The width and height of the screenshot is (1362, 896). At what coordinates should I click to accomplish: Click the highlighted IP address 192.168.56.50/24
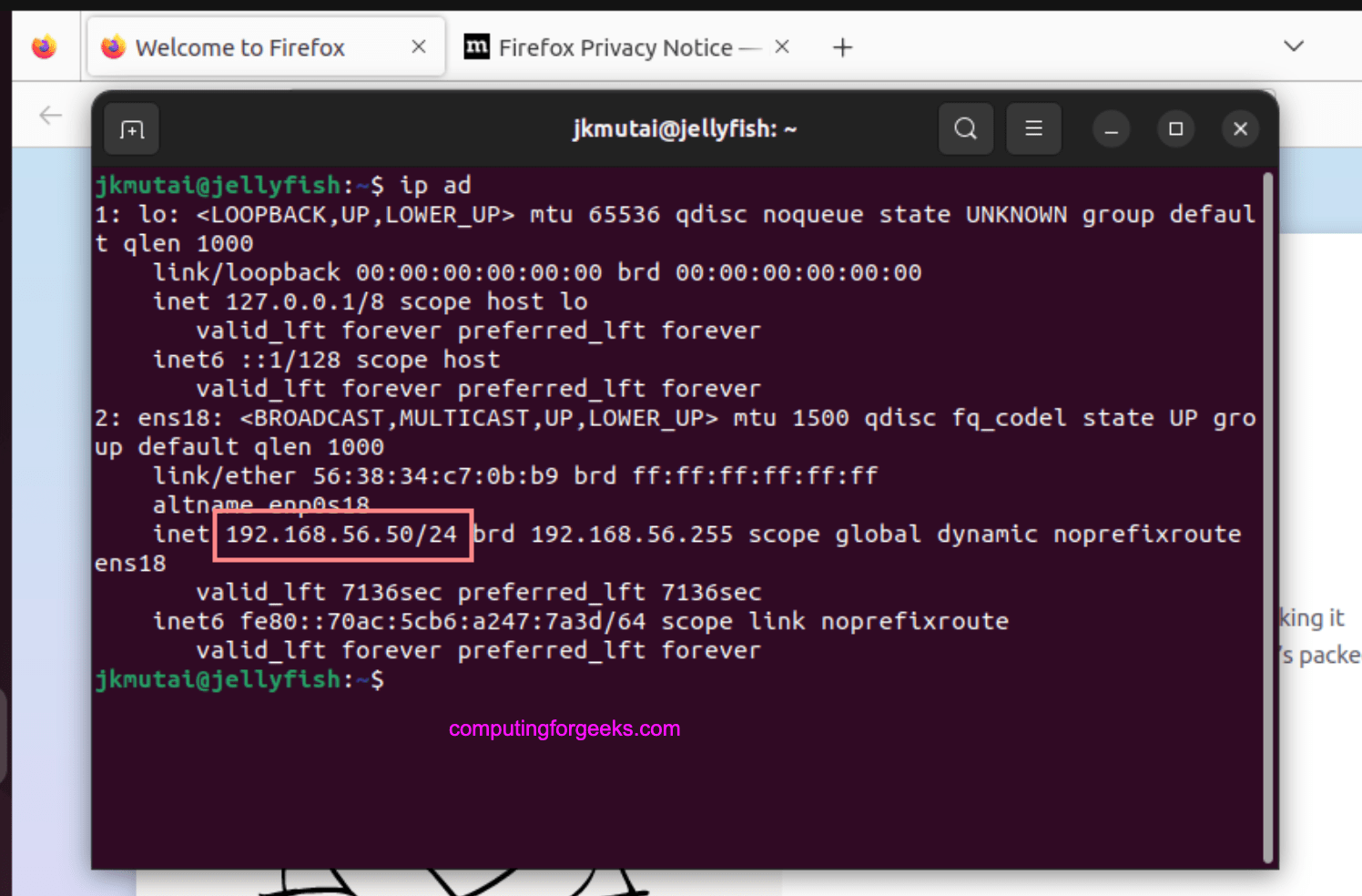coord(342,535)
